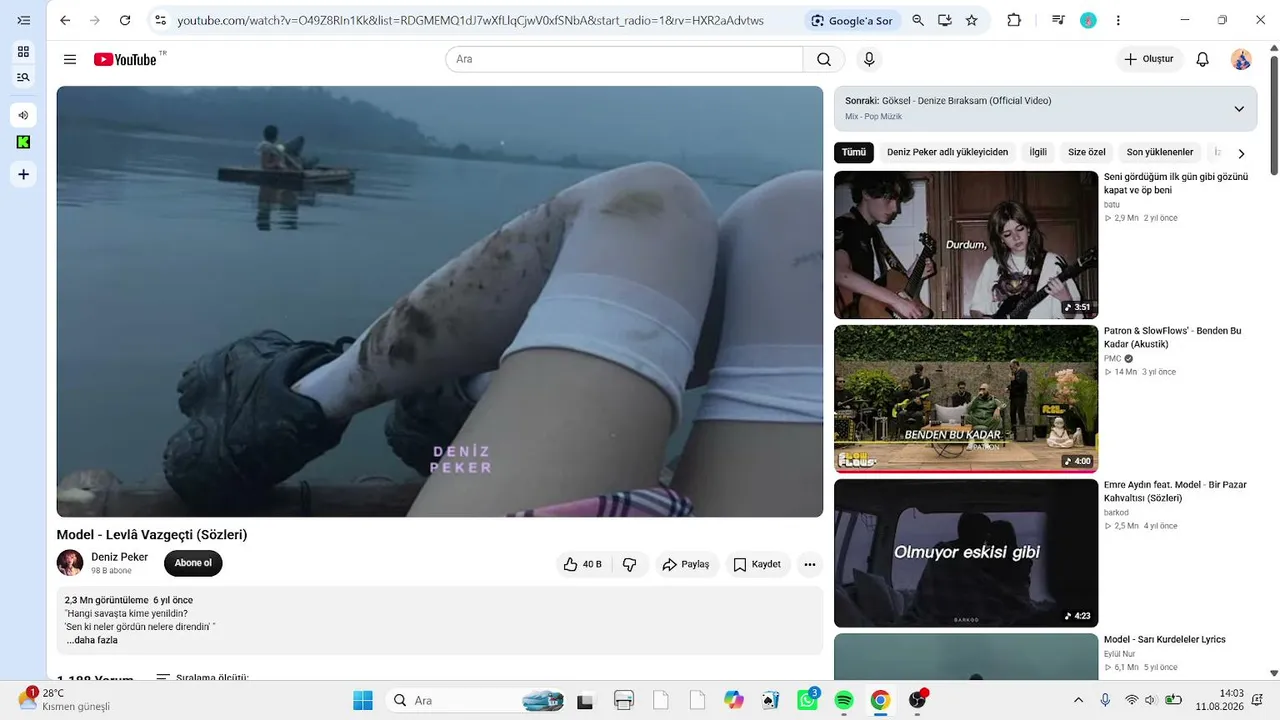
Task: Open the YouTube account avatar menu
Action: (1241, 59)
